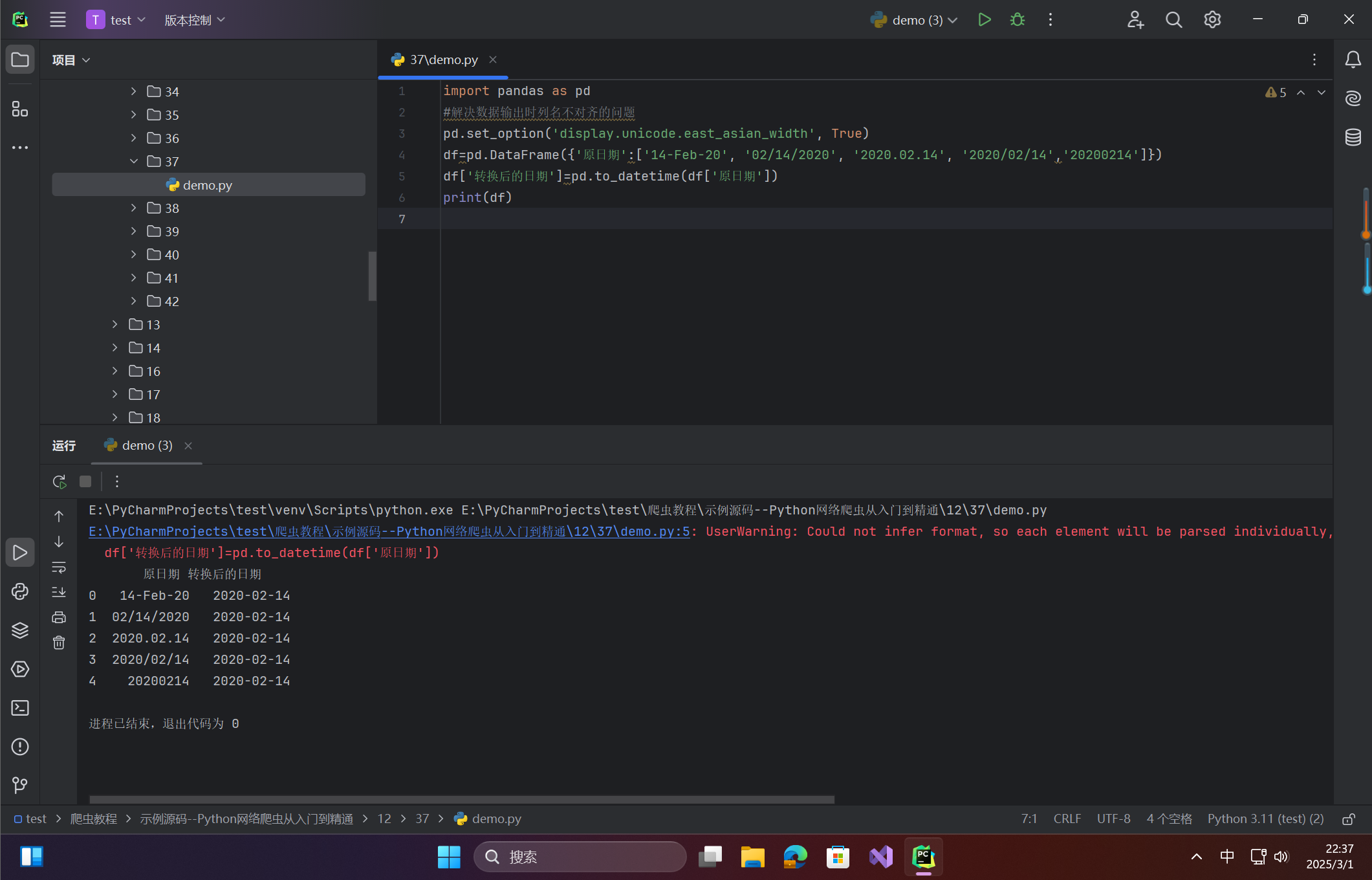
Task: Open Python Packages tool window
Action: point(20,630)
